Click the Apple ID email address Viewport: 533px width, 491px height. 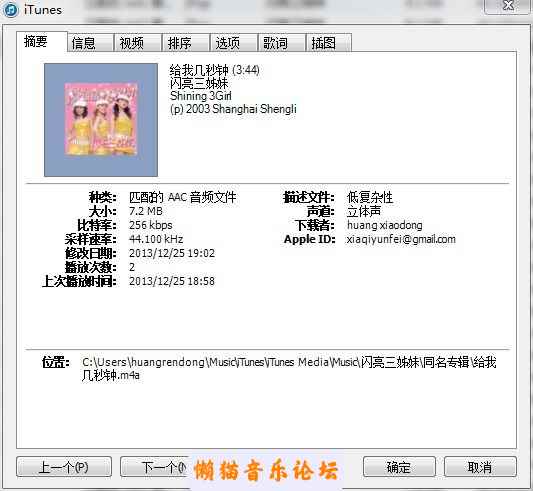(401, 239)
